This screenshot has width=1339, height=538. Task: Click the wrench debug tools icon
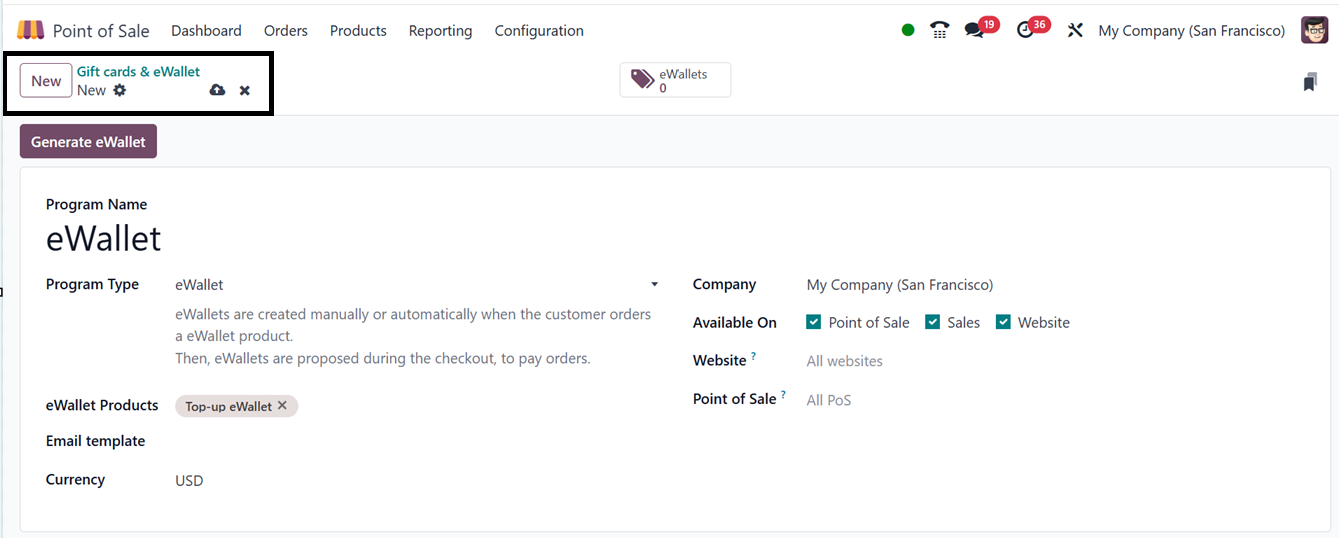(1075, 30)
